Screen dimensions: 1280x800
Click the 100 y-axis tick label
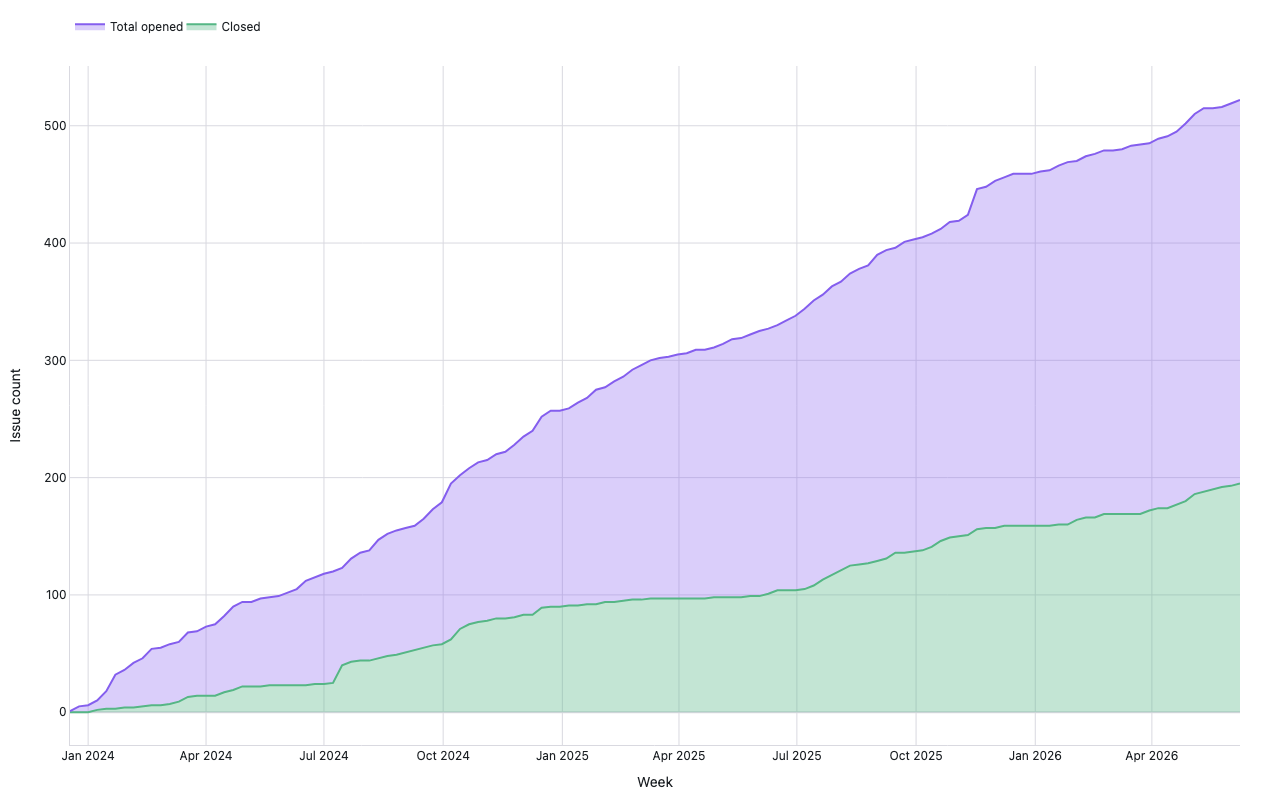pos(54,595)
